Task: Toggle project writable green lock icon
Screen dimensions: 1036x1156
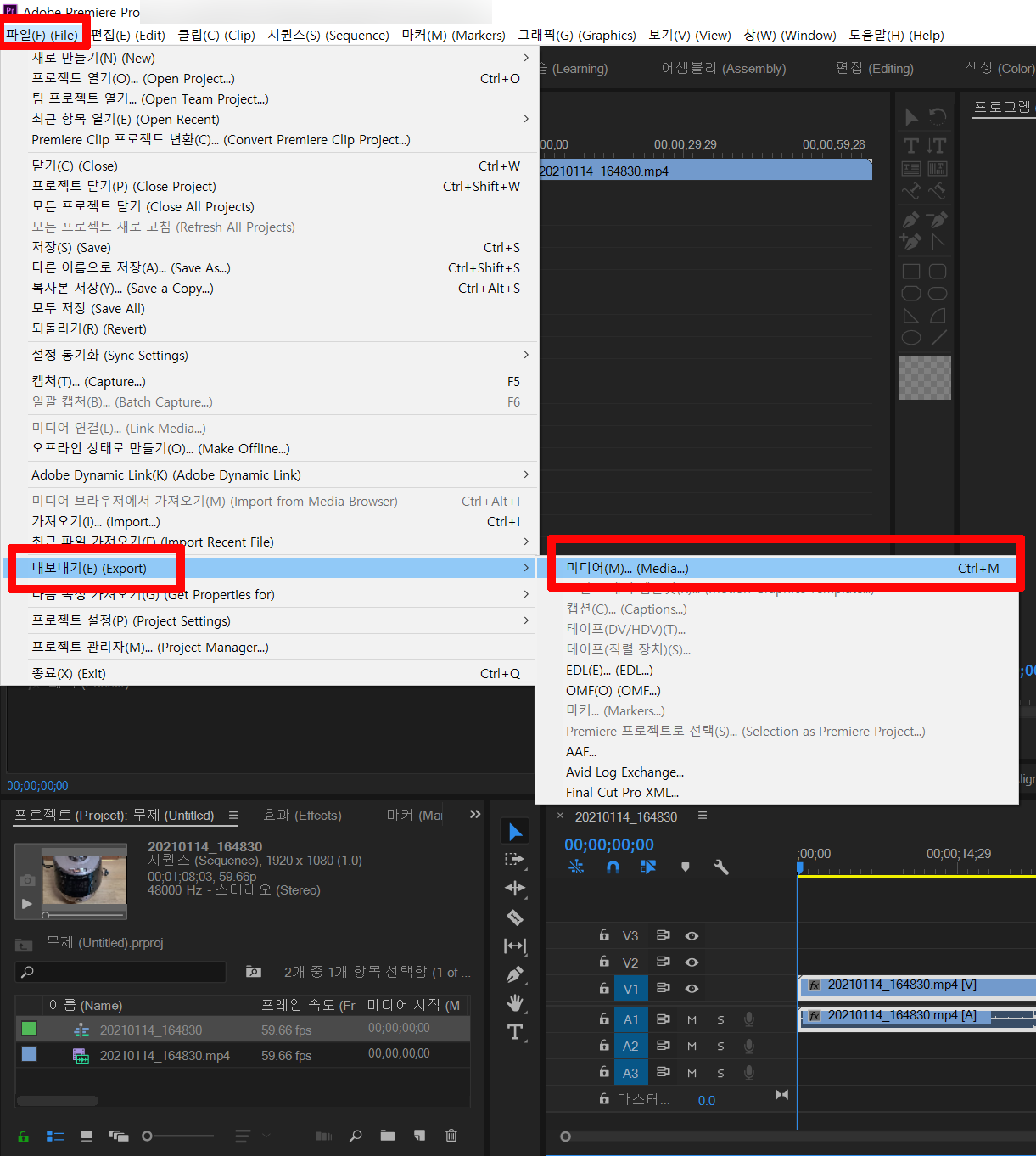Action: coord(23,1136)
